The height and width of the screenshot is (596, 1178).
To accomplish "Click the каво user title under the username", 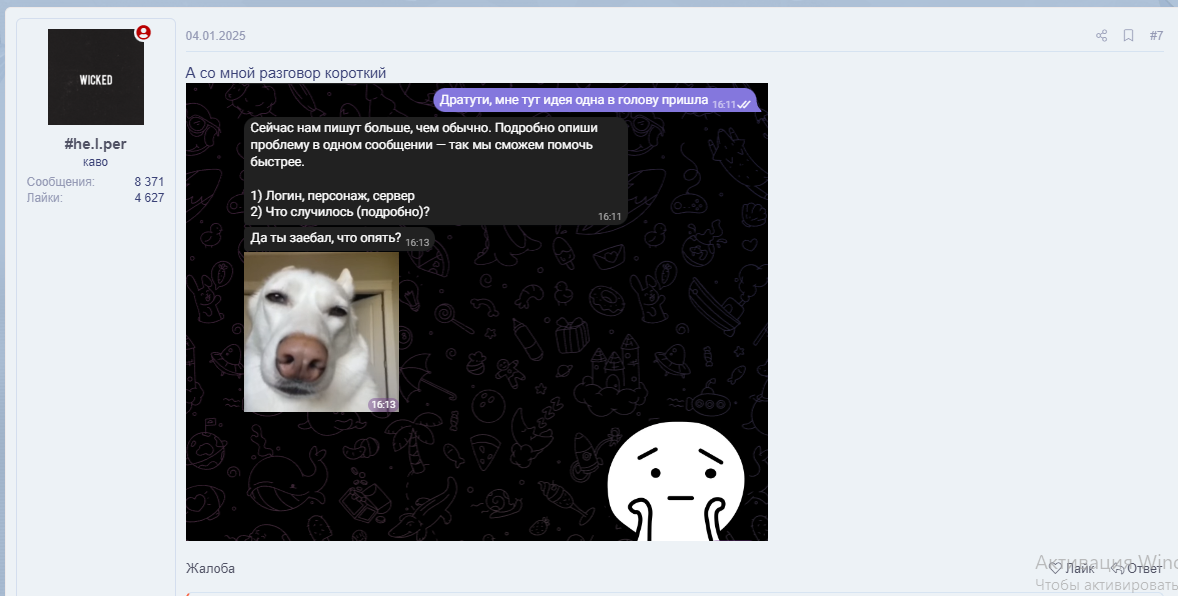I will click(x=95, y=161).
